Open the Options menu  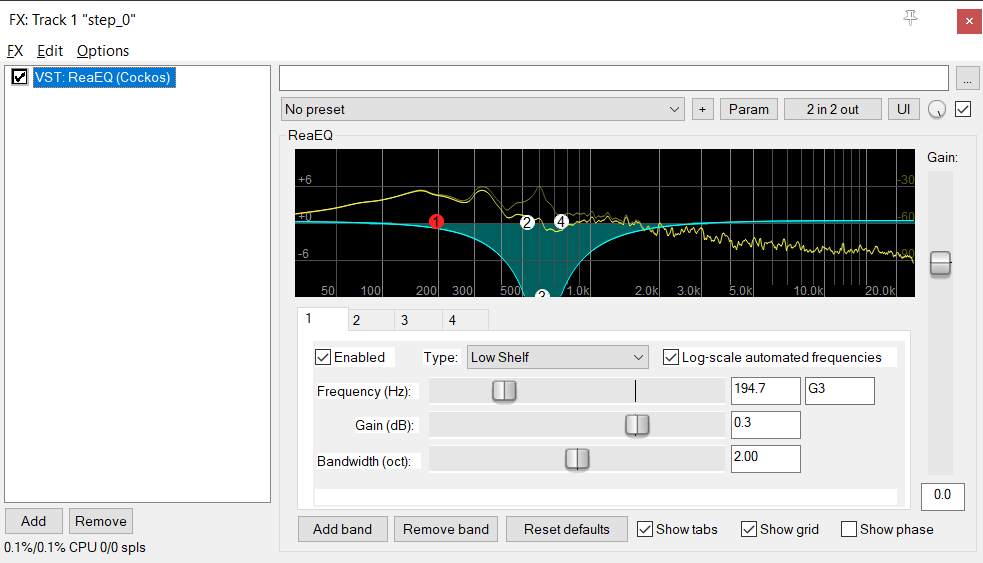(x=102, y=50)
